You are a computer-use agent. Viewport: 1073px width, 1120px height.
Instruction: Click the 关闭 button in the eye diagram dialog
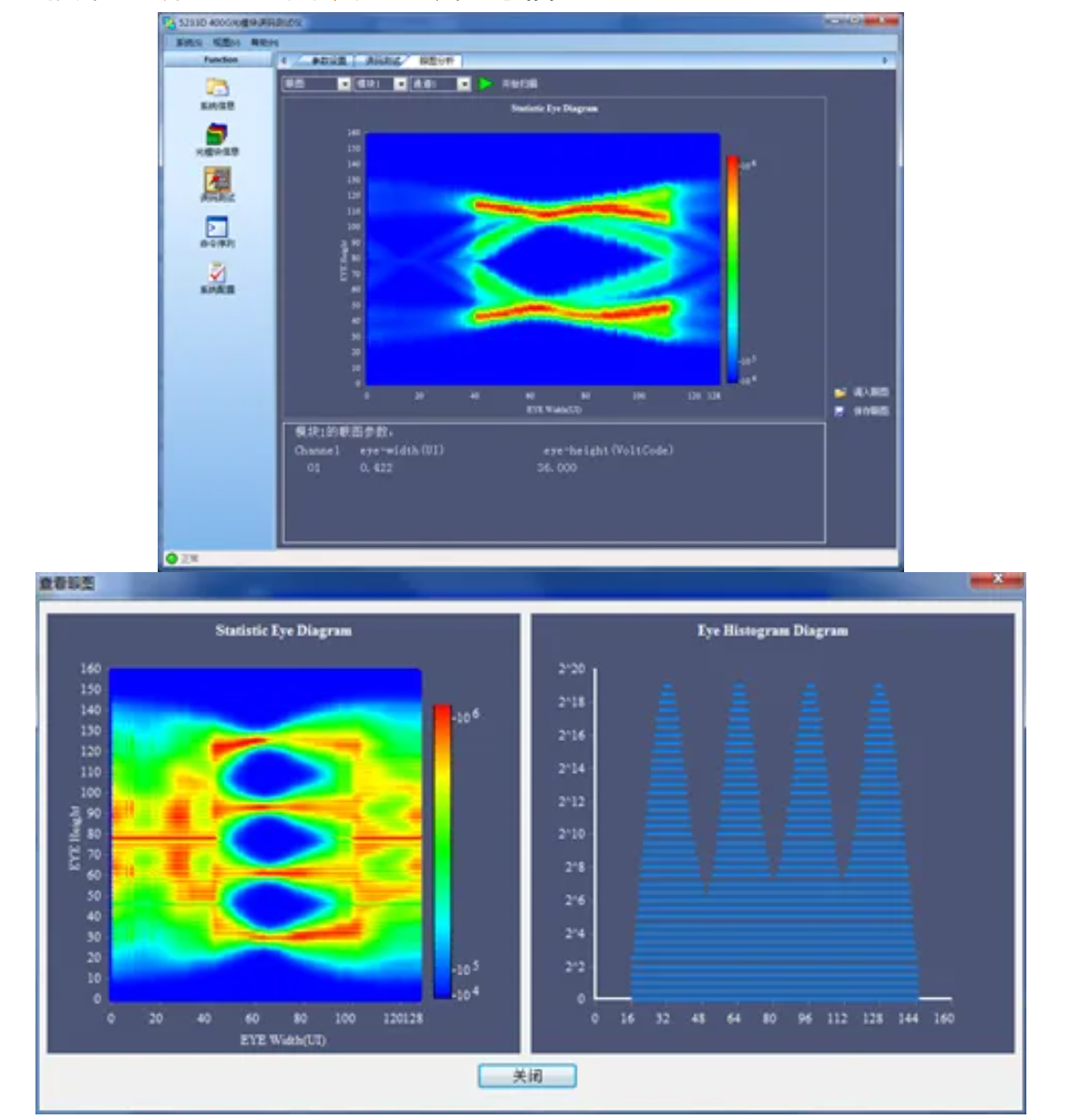(x=527, y=1076)
